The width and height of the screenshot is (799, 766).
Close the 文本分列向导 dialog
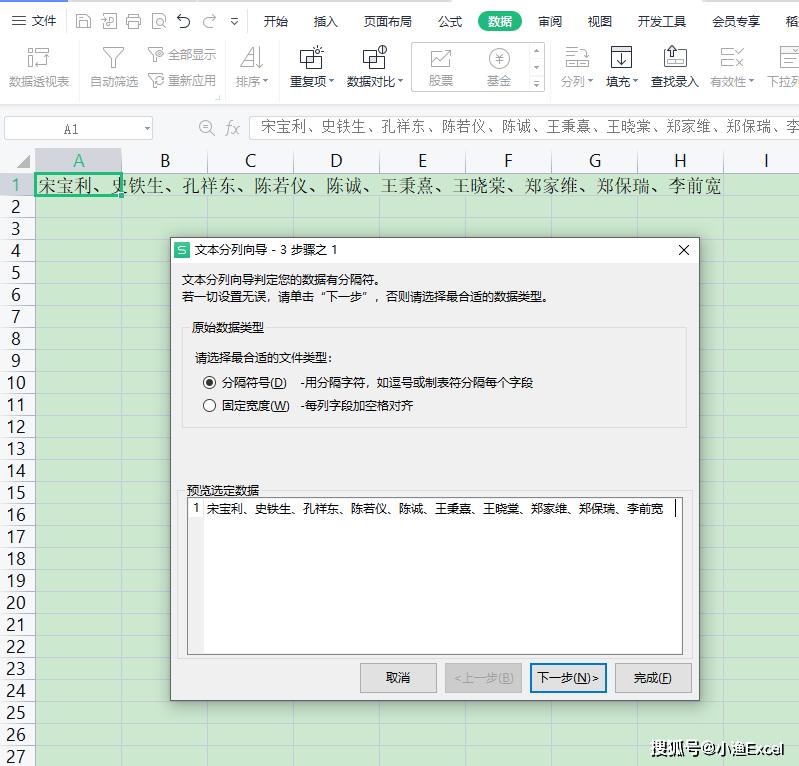click(x=684, y=250)
